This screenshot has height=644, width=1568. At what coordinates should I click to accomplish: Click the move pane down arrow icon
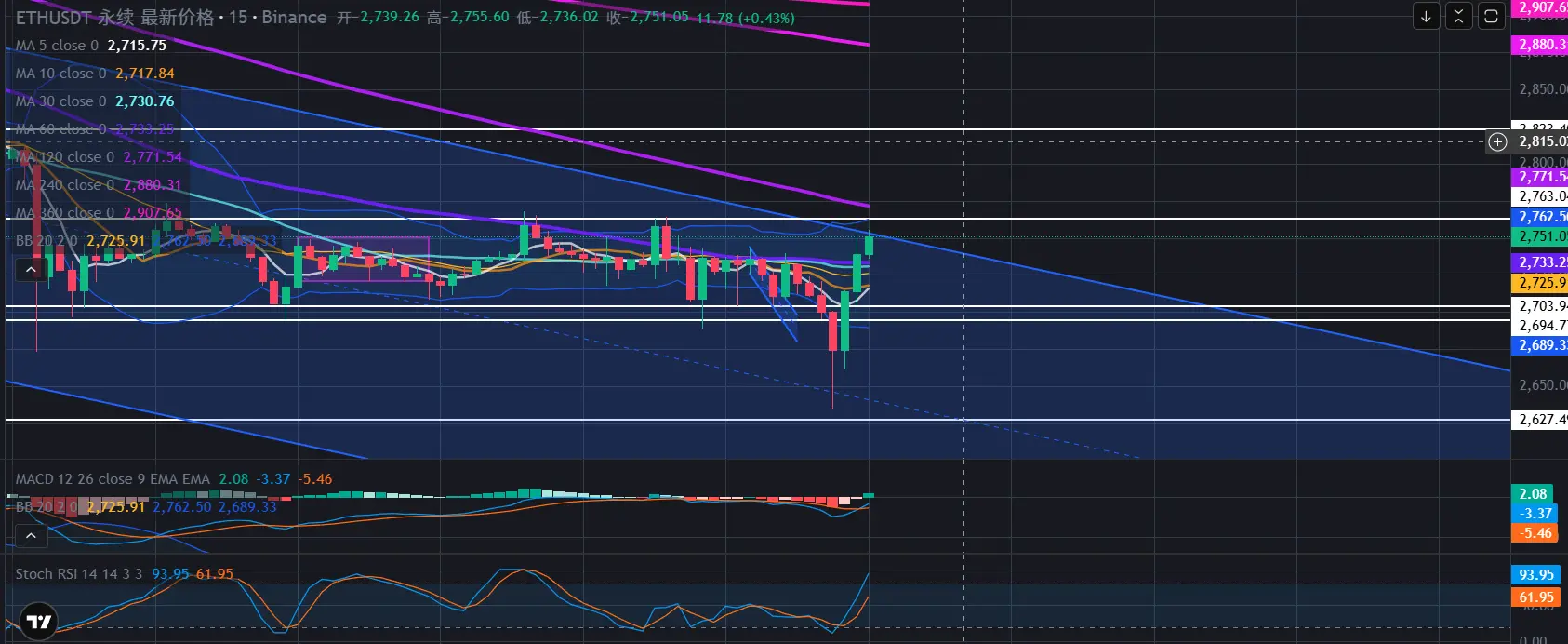point(1426,17)
